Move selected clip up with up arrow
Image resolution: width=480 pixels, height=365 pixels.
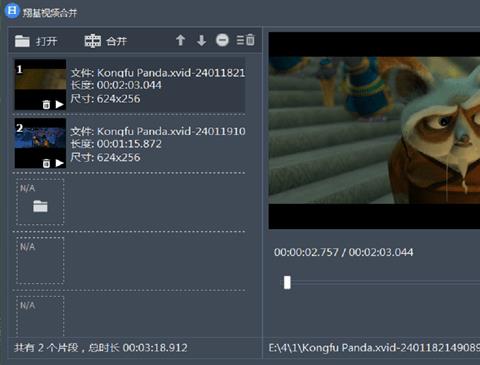tap(181, 40)
